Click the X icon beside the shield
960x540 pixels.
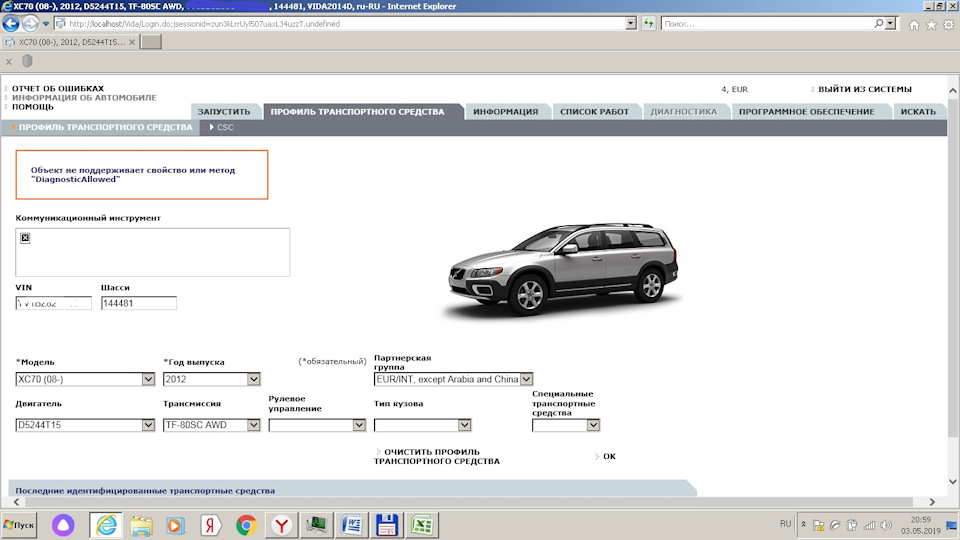coord(9,61)
